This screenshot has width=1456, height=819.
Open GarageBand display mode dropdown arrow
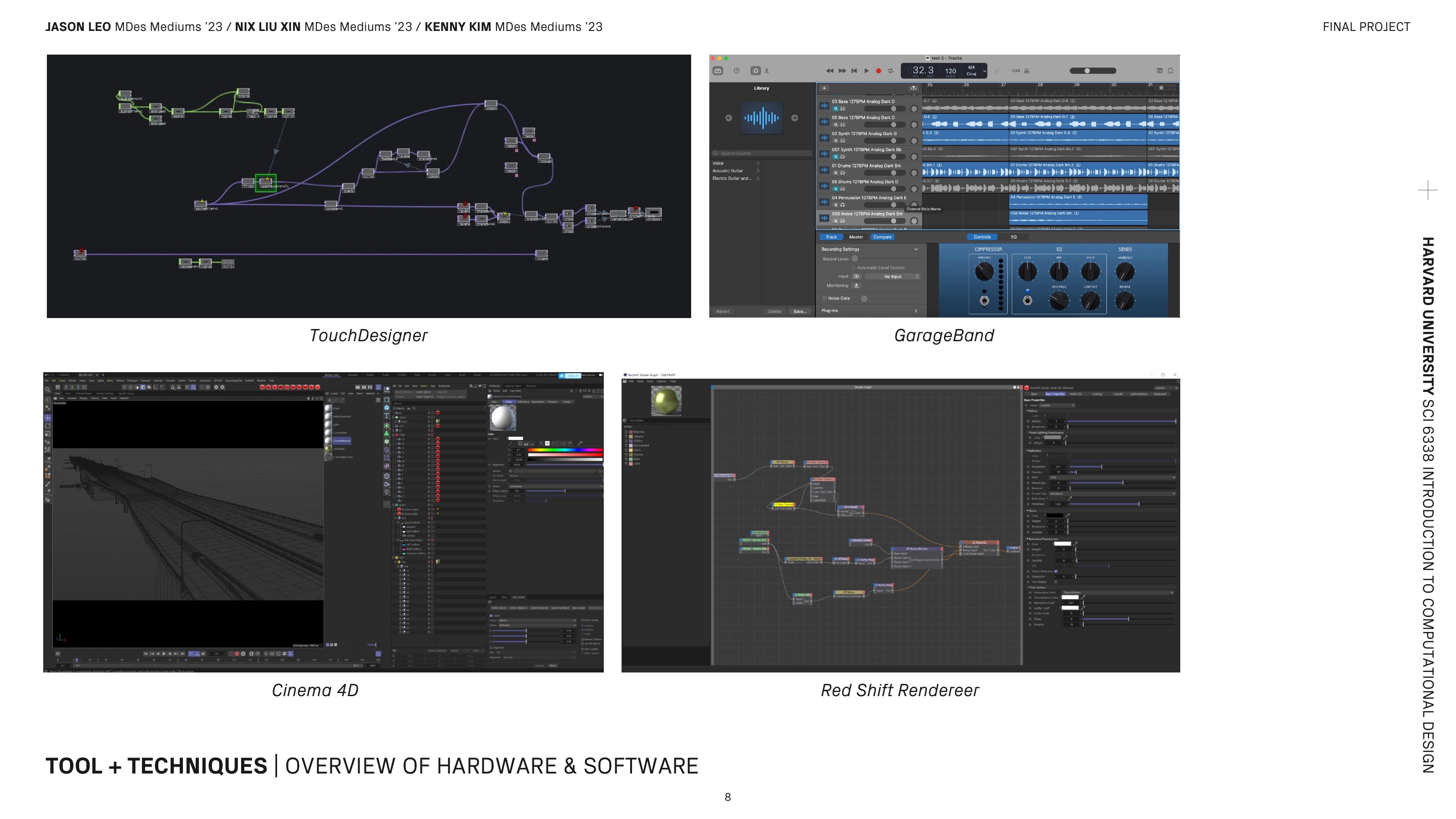coord(984,71)
